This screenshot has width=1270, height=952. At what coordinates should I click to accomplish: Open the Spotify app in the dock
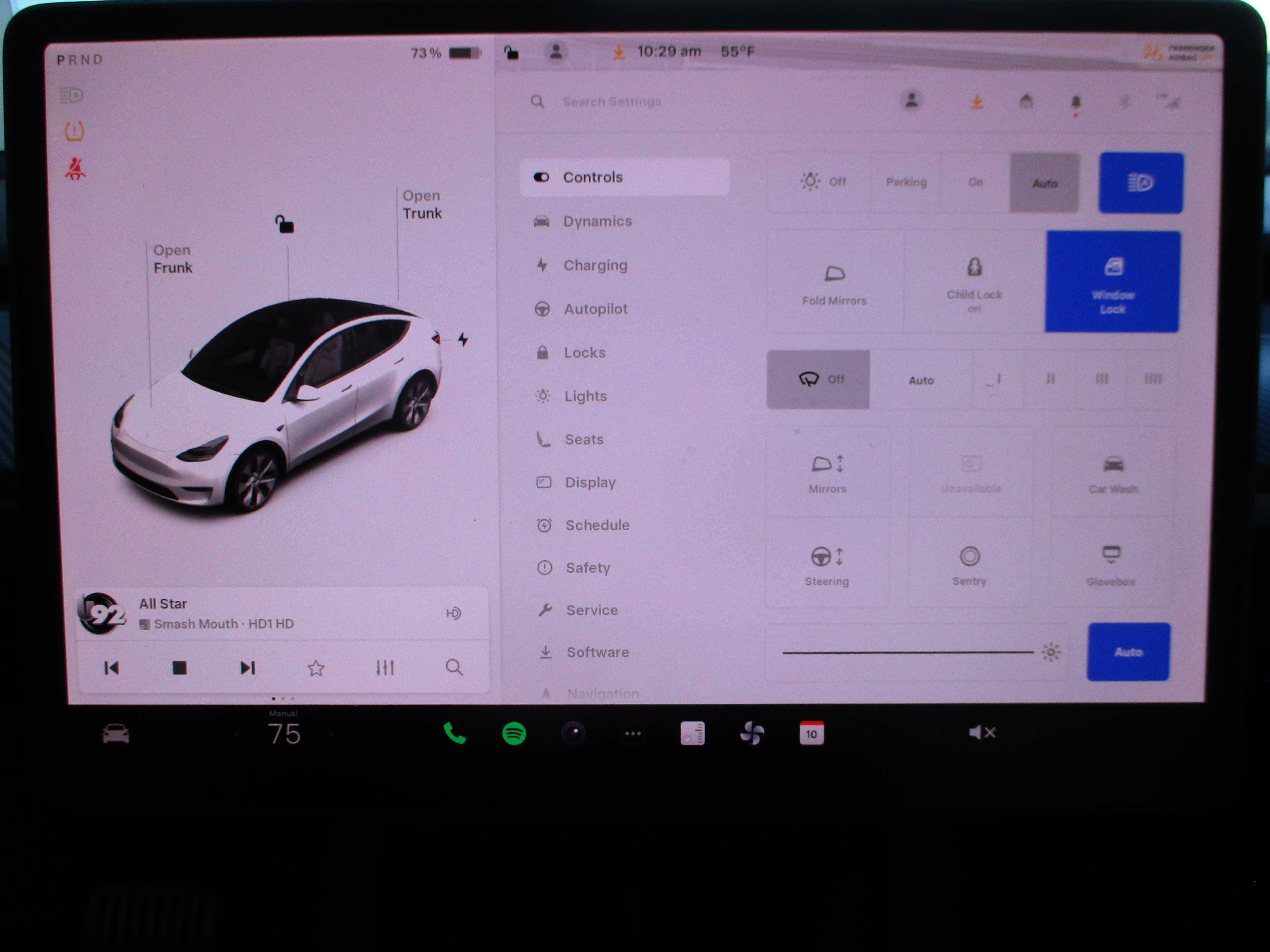[514, 733]
